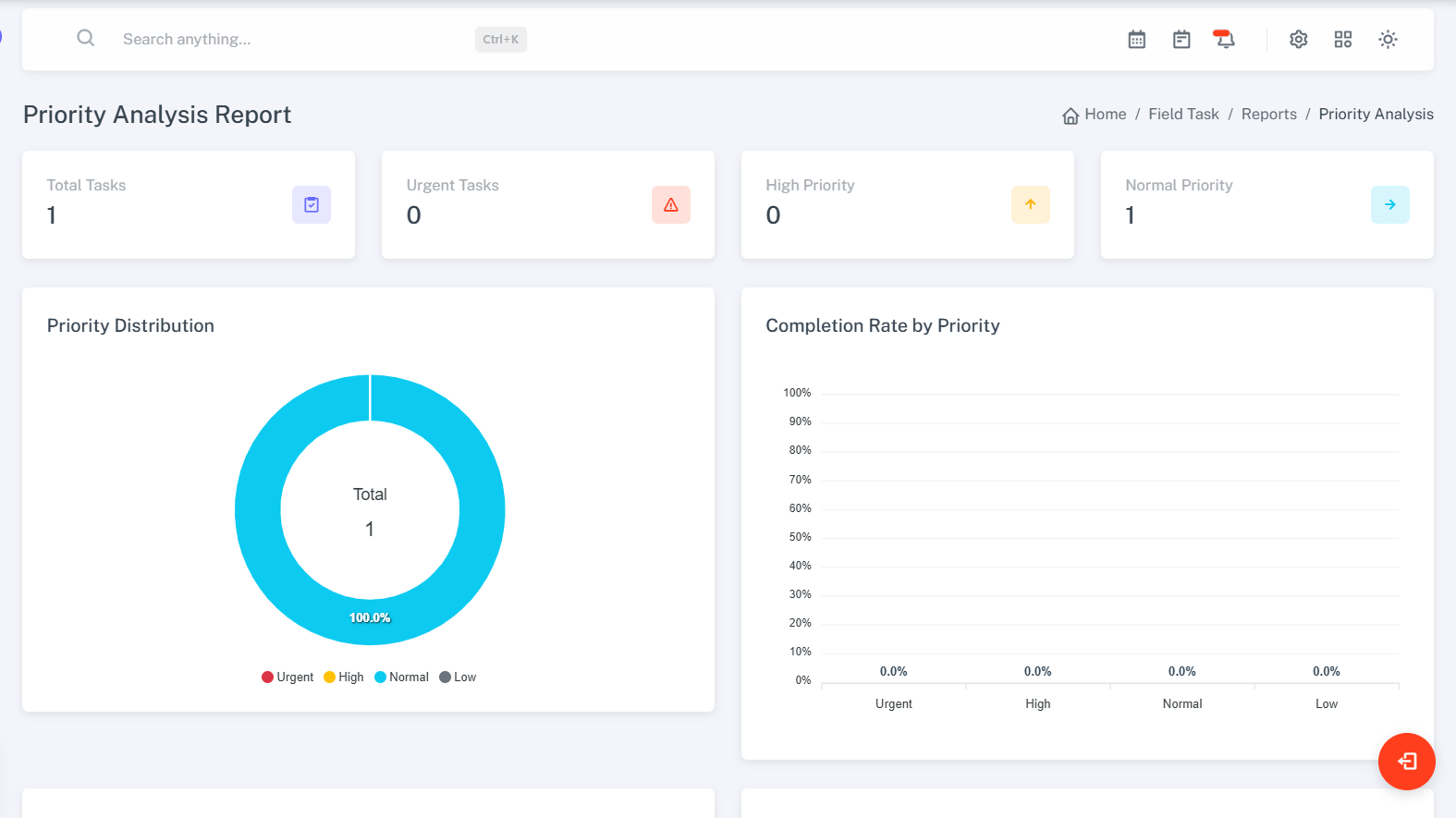The width and height of the screenshot is (1456, 818).
Task: Open the apps grid icon
Action: [1342, 40]
